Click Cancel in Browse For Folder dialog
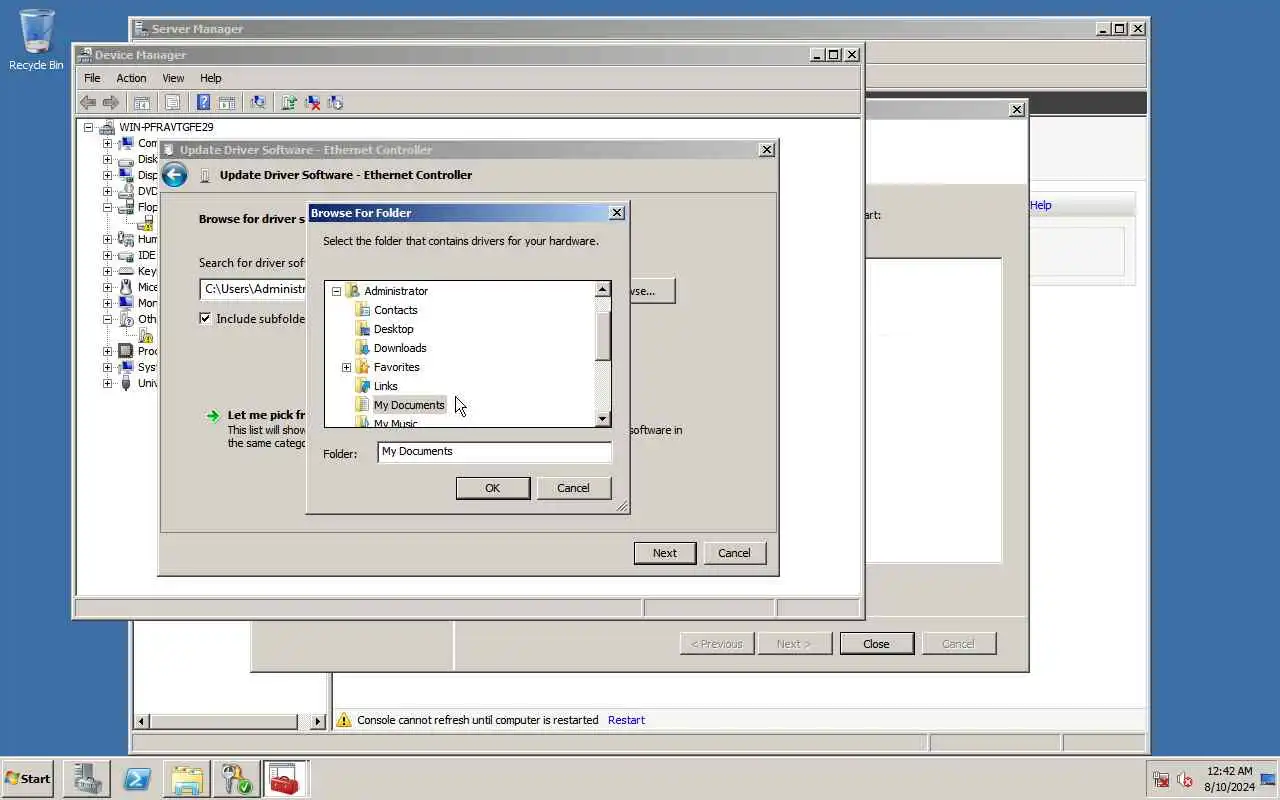This screenshot has height=800, width=1280. pos(573,488)
